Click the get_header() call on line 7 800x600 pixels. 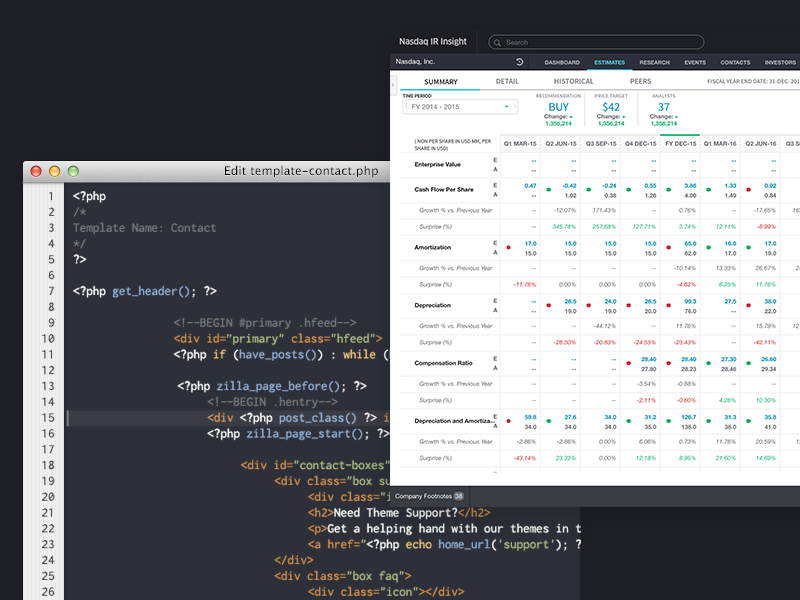[151, 291]
